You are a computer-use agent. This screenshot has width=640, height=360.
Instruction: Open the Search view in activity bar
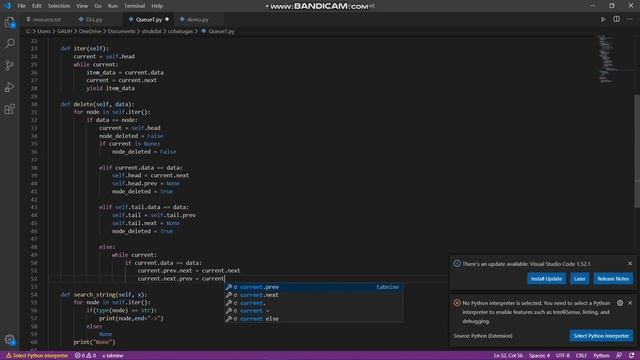(10, 43)
